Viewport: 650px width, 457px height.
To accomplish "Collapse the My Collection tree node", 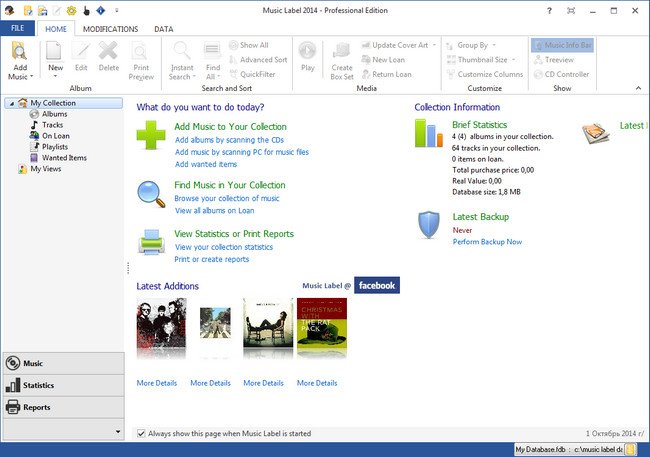I will (x=12, y=103).
